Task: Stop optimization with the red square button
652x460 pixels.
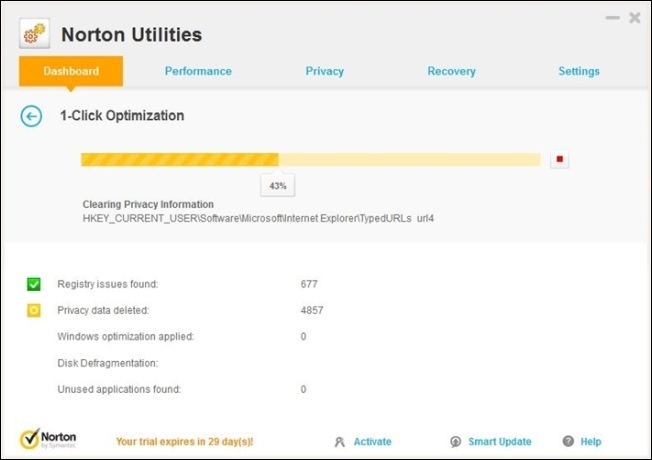Action: point(560,159)
